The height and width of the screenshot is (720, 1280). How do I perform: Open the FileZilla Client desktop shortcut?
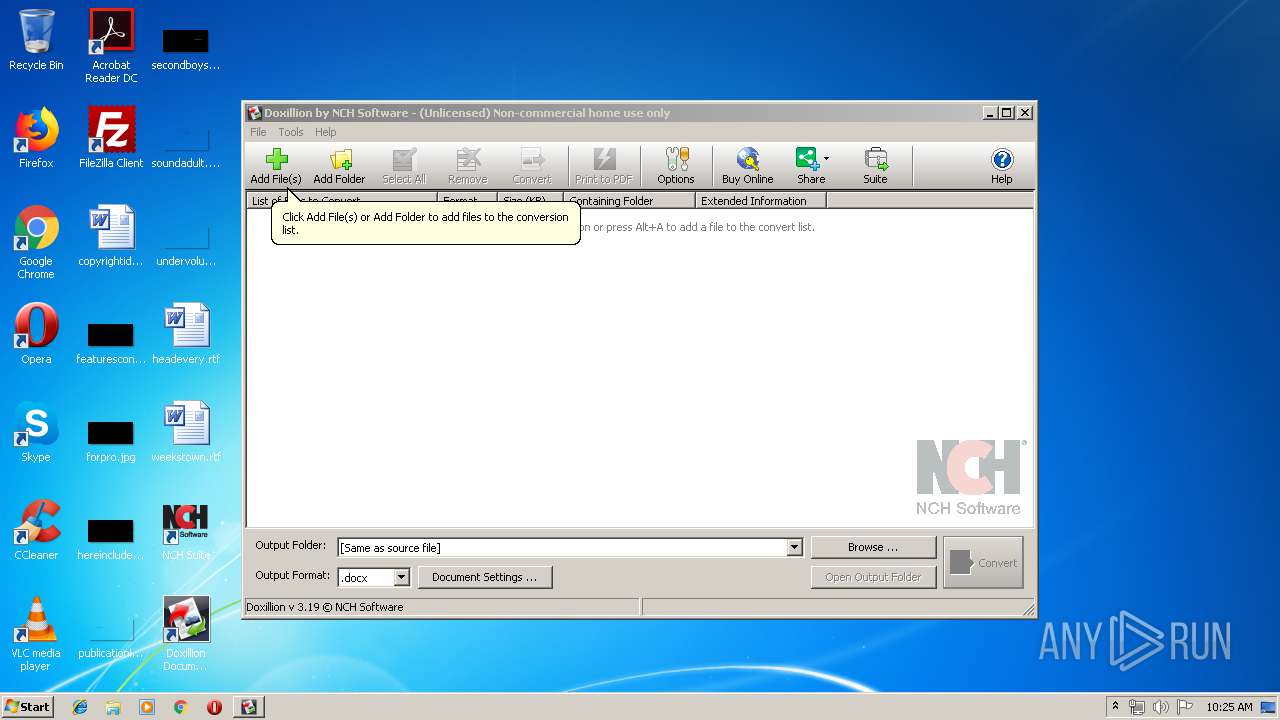point(111,139)
